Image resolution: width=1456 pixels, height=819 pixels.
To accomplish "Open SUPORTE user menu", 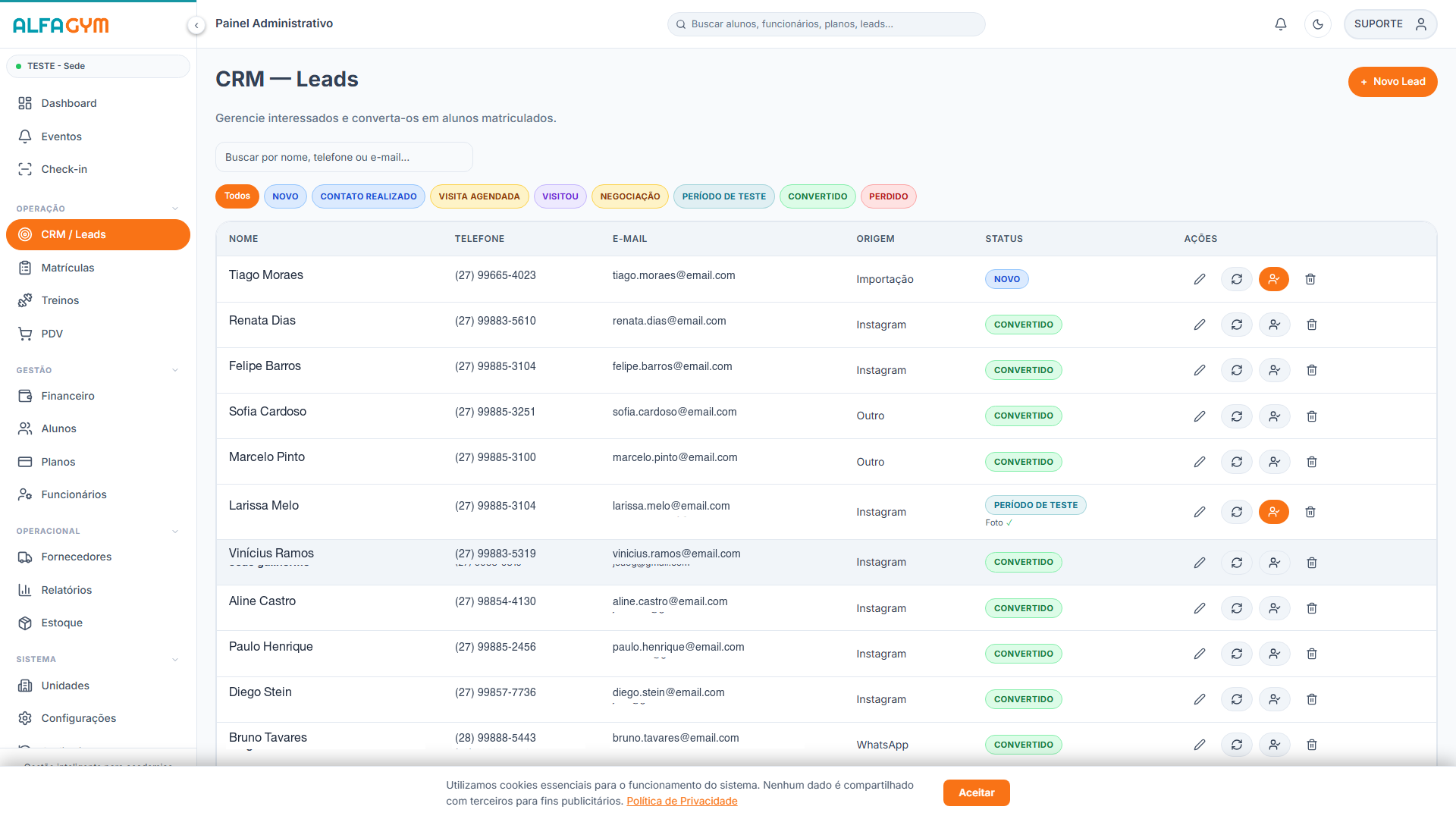I will pos(1390,24).
